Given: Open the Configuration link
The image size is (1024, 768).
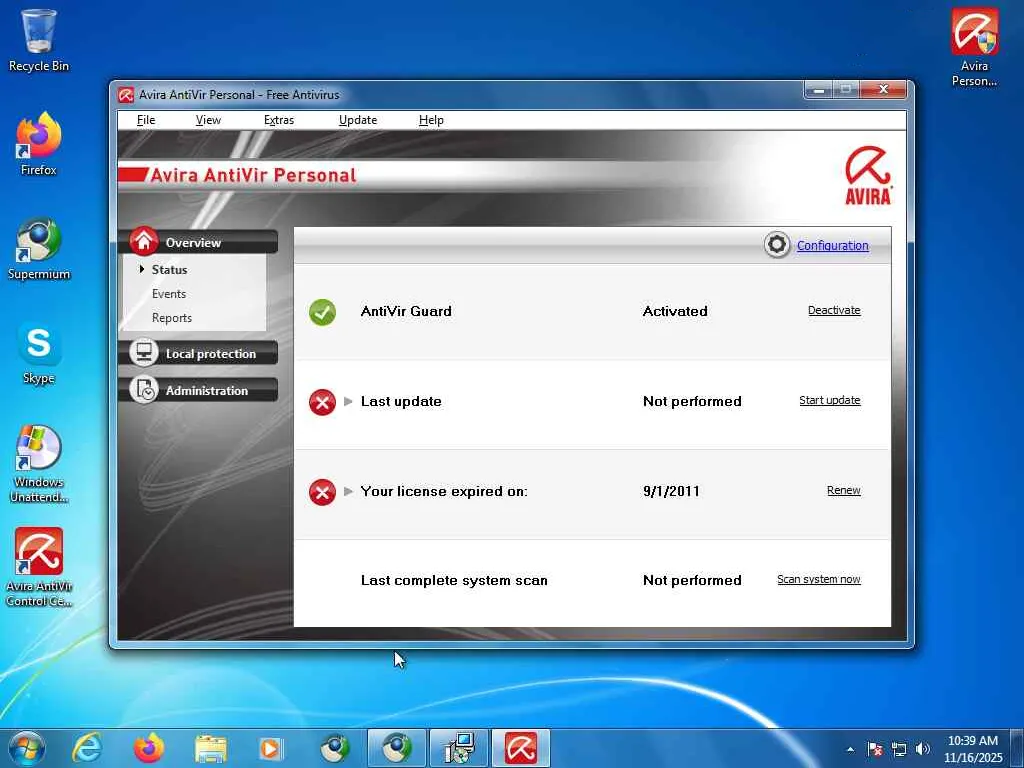Looking at the screenshot, I should click(833, 246).
